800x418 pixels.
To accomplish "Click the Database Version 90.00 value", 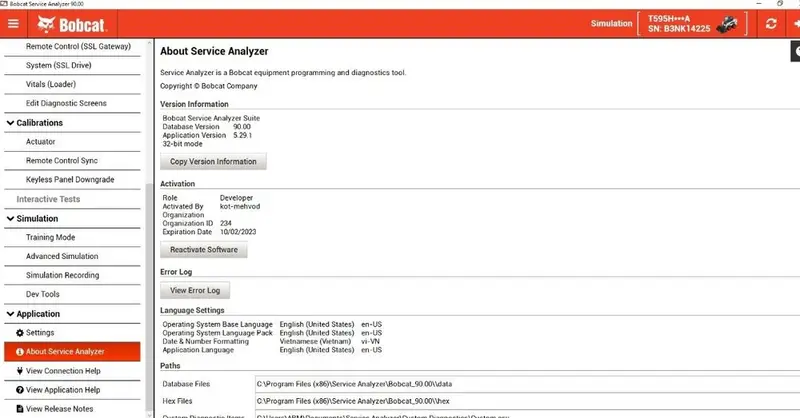I will (242, 127).
